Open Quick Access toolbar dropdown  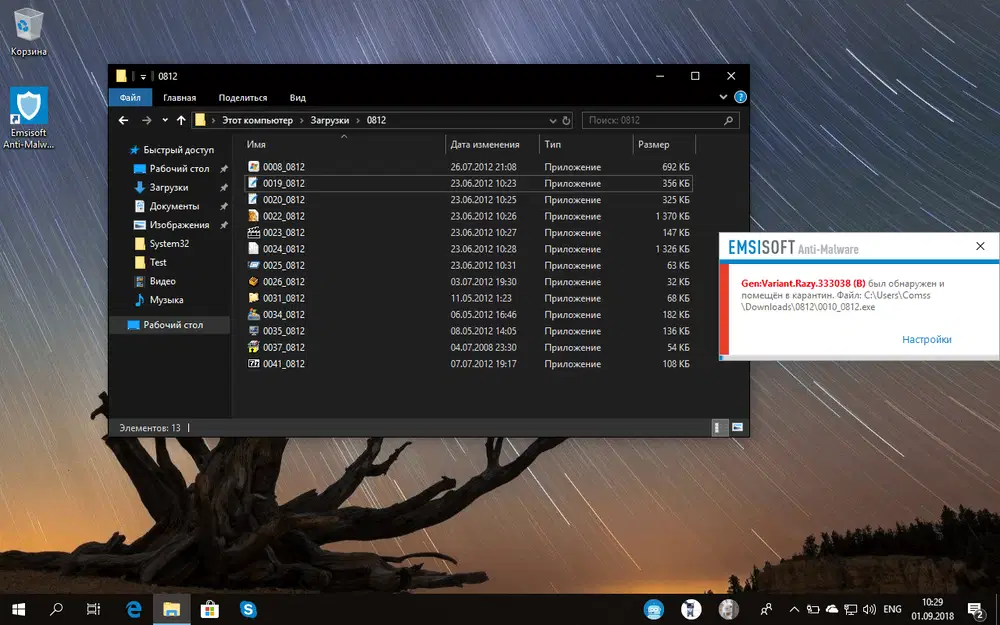tap(143, 77)
